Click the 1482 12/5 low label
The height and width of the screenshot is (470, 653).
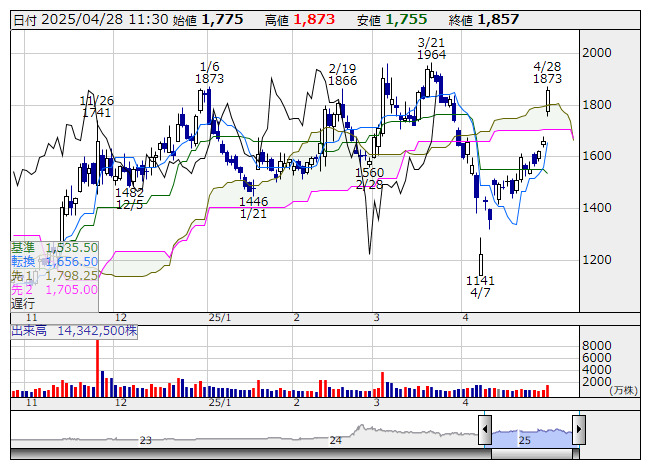tap(130, 199)
